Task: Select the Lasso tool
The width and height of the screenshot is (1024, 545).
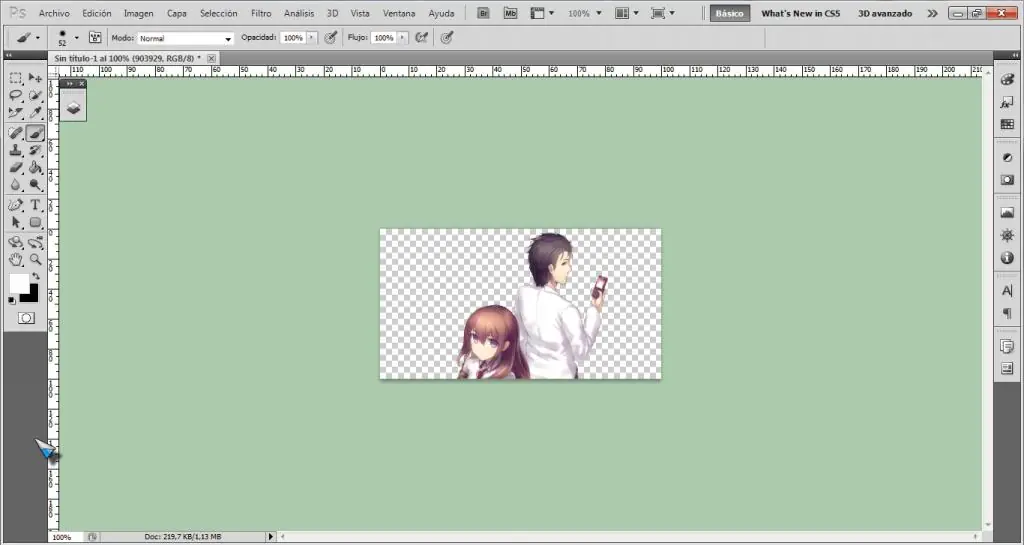Action: tap(16, 96)
